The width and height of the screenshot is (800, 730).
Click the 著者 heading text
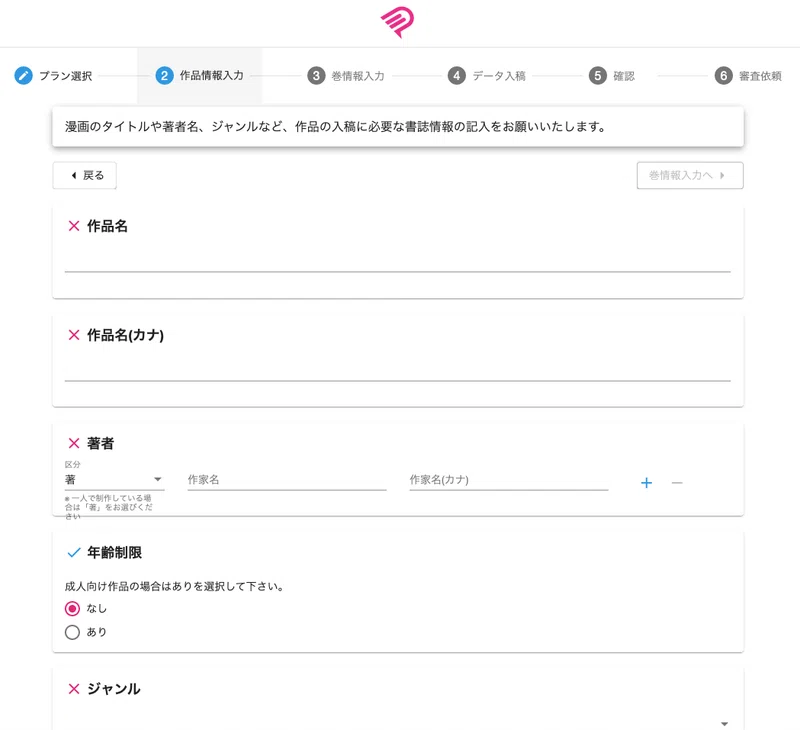click(100, 443)
